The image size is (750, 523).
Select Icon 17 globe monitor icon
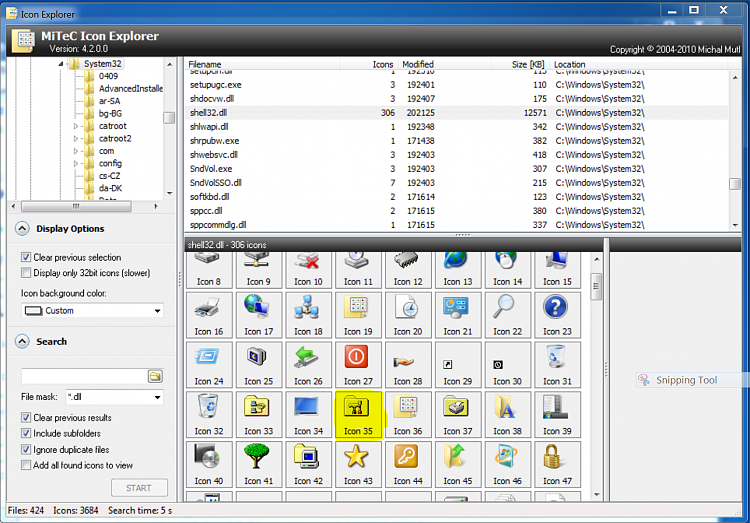(x=259, y=315)
